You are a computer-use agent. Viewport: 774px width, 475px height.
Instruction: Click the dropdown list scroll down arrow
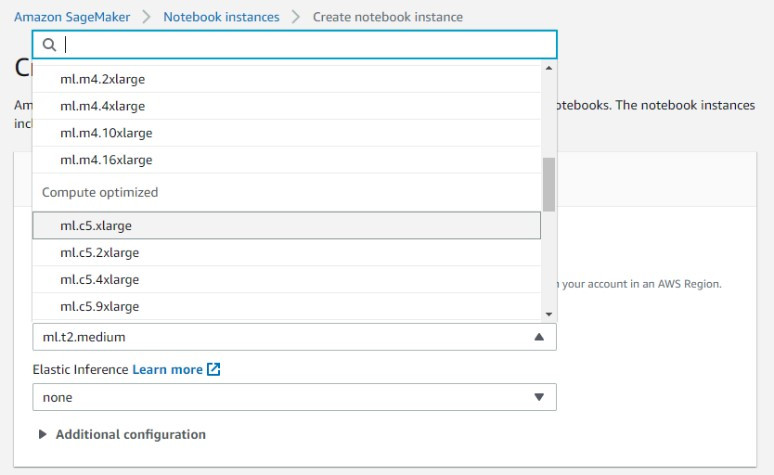[549, 315]
